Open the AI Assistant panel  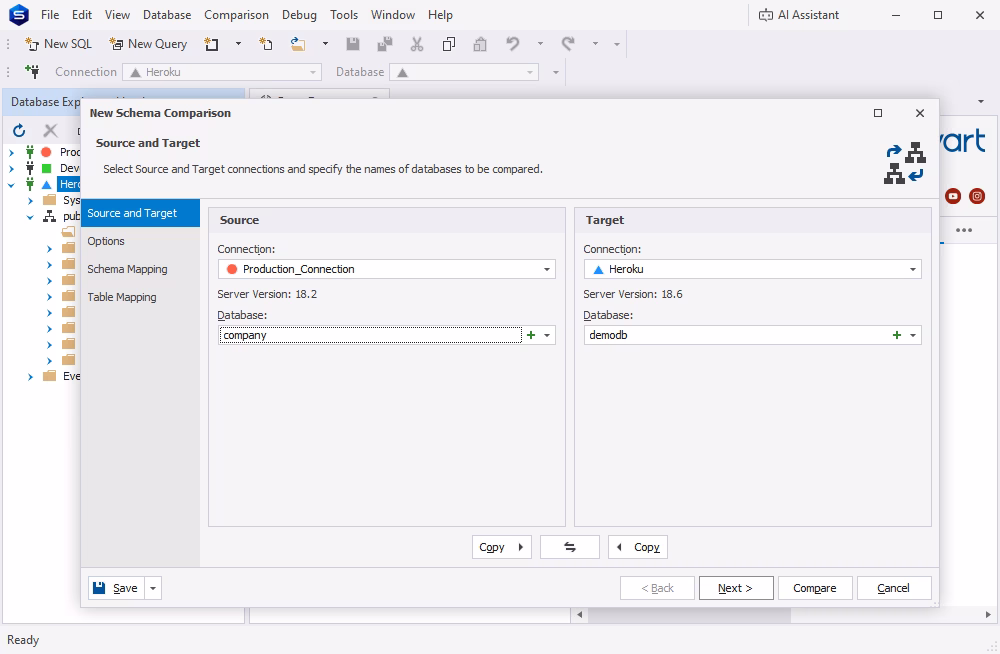pyautogui.click(x=799, y=15)
